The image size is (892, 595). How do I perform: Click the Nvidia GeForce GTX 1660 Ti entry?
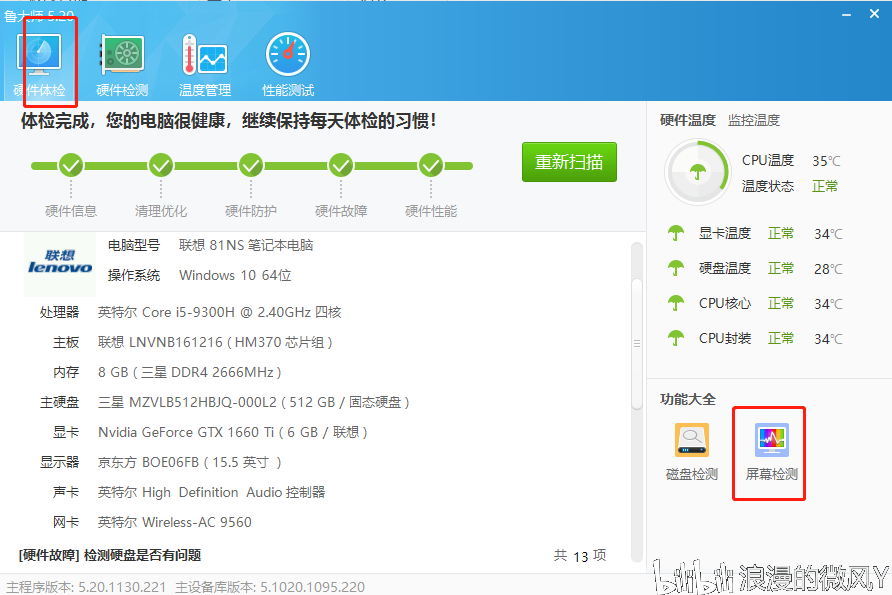pos(233,432)
